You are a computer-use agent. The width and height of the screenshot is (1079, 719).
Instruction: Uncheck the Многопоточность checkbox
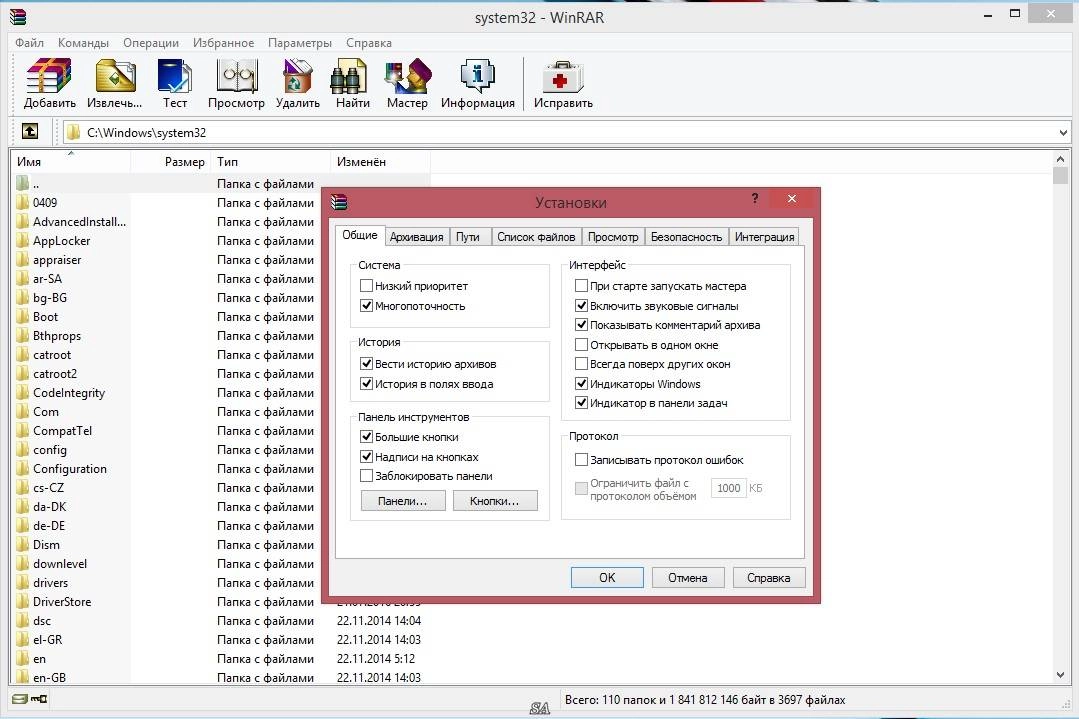pyautogui.click(x=366, y=305)
